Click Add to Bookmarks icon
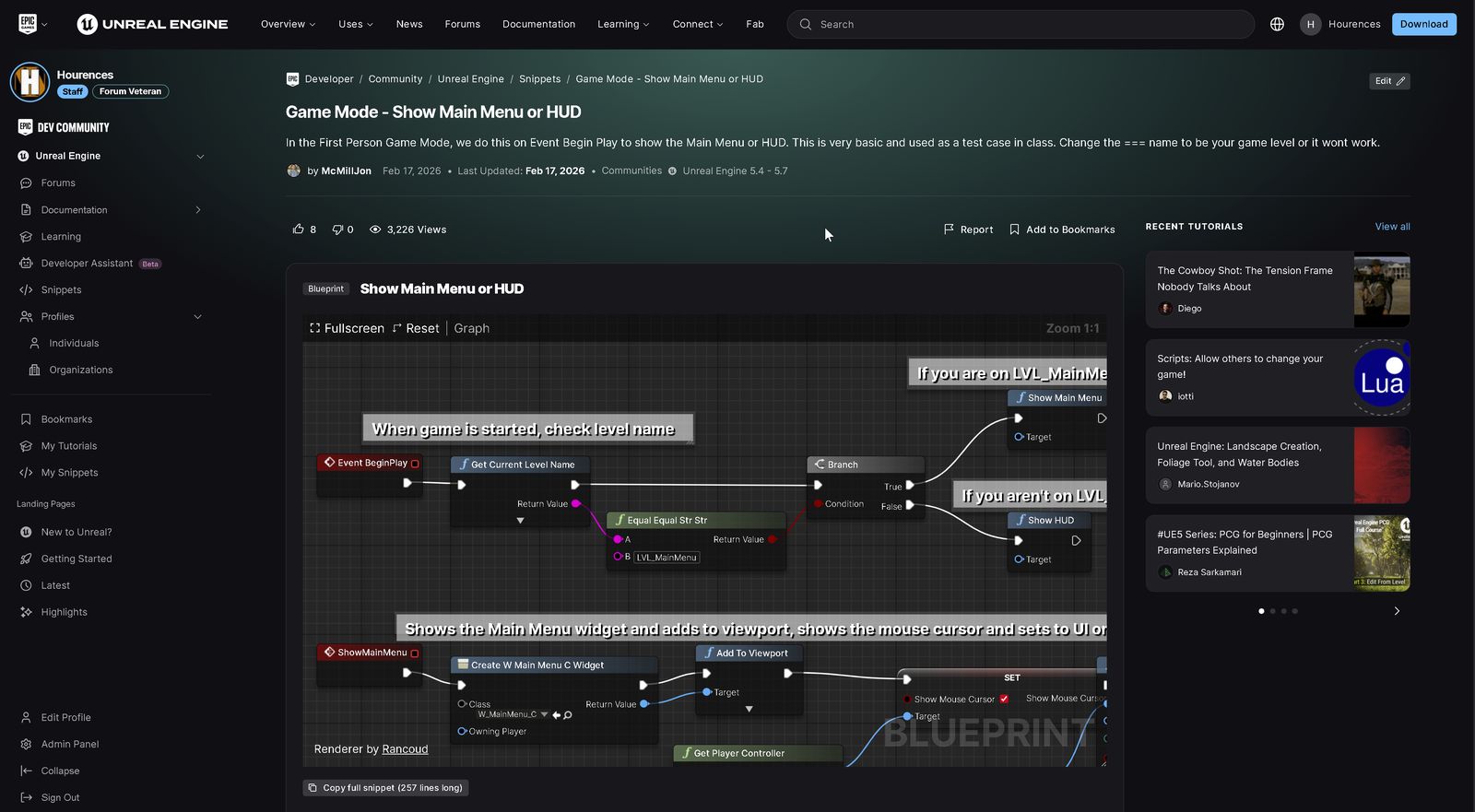 [1014, 229]
